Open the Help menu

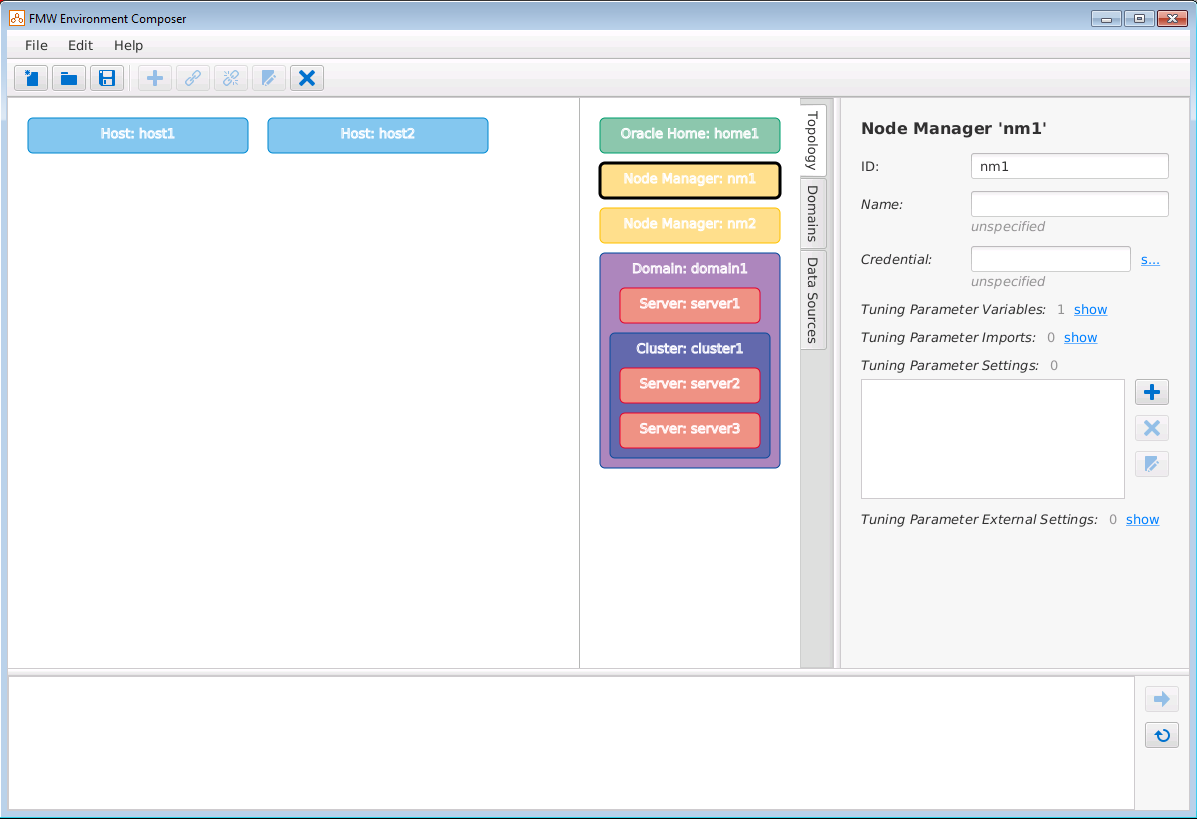128,45
